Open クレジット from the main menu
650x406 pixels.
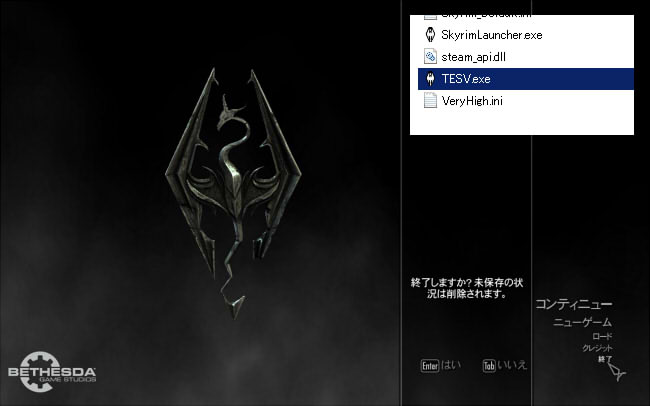(597, 348)
